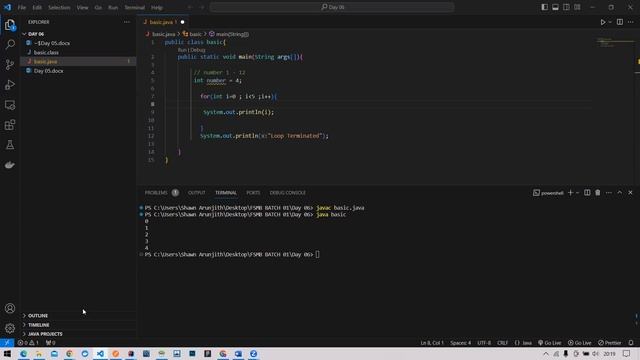Open the File menu

coord(22,7)
